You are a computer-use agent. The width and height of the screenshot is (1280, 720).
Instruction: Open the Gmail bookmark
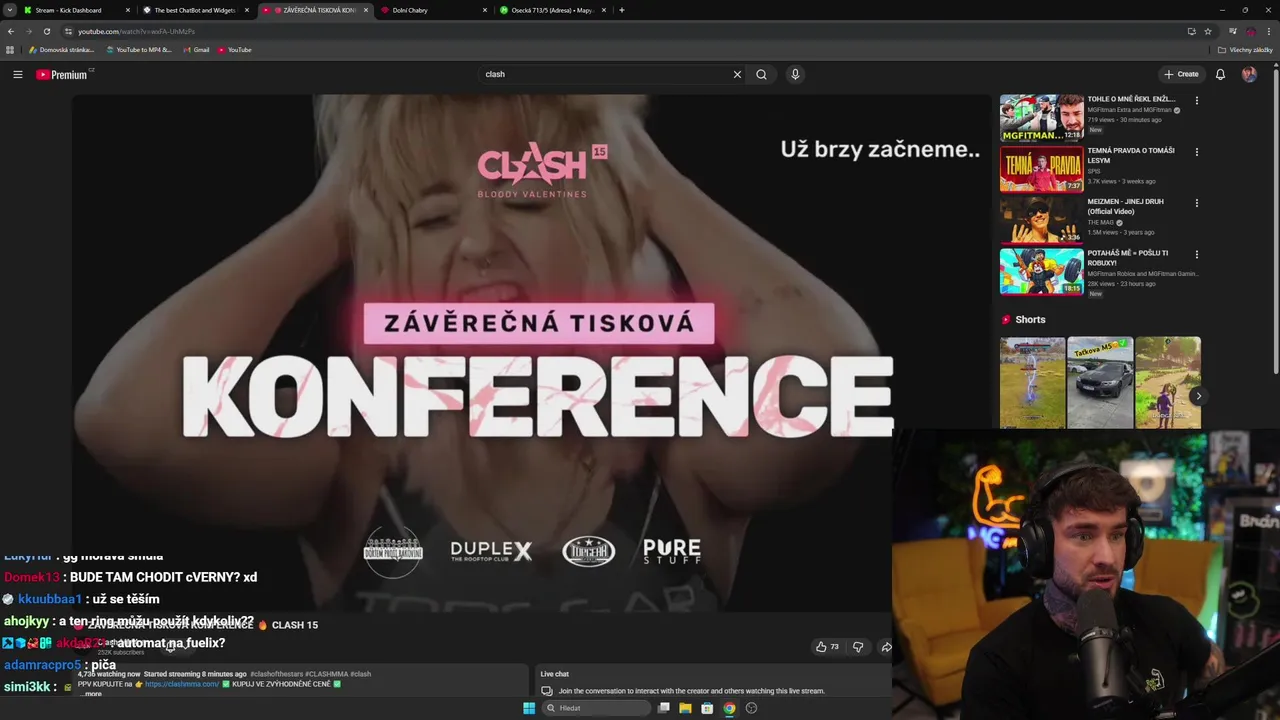click(196, 49)
